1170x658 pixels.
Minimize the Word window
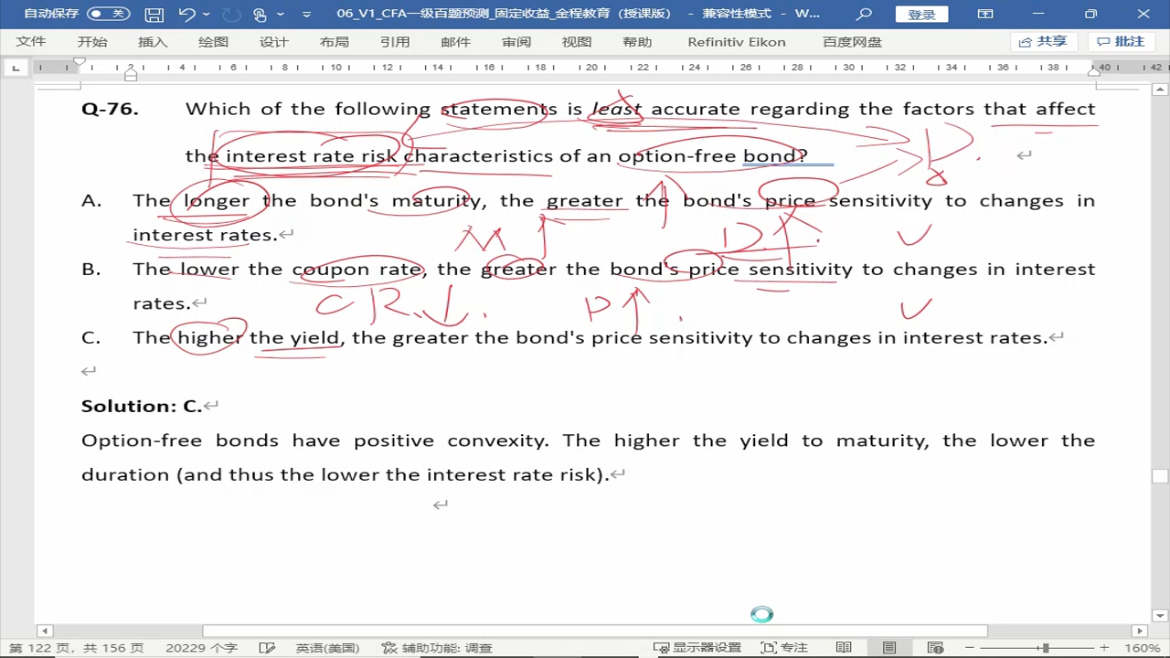pos(1038,14)
